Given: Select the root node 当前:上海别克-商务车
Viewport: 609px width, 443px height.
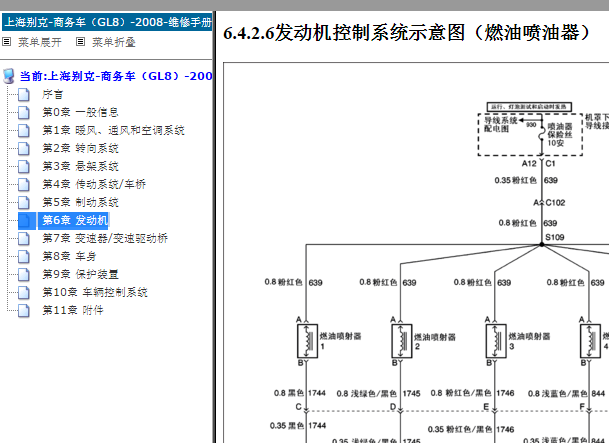Looking at the screenshot, I should point(116,76).
